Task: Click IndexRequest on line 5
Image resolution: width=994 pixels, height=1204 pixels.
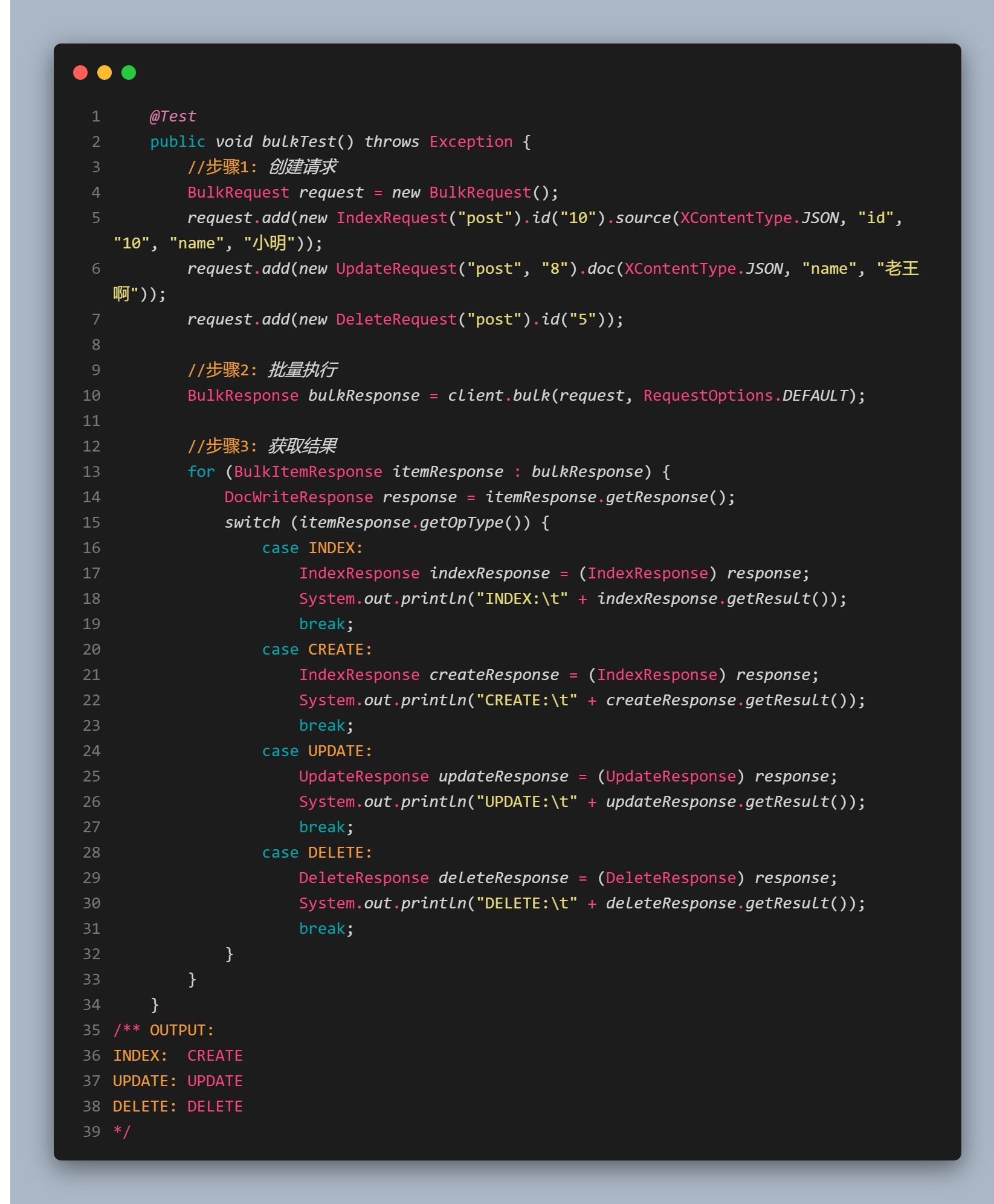Action: tap(392, 218)
